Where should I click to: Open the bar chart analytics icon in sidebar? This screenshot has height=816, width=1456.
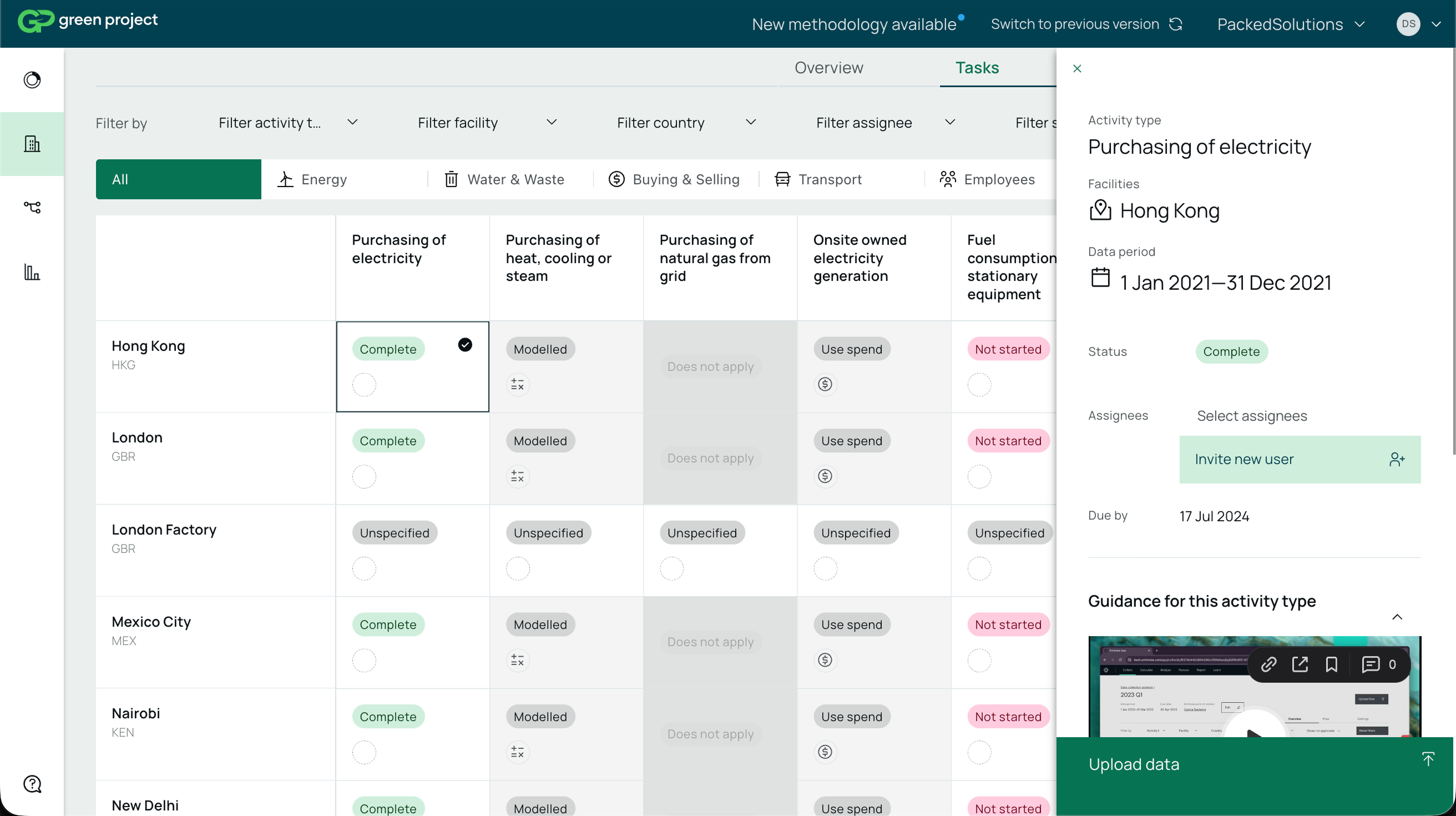(32, 272)
